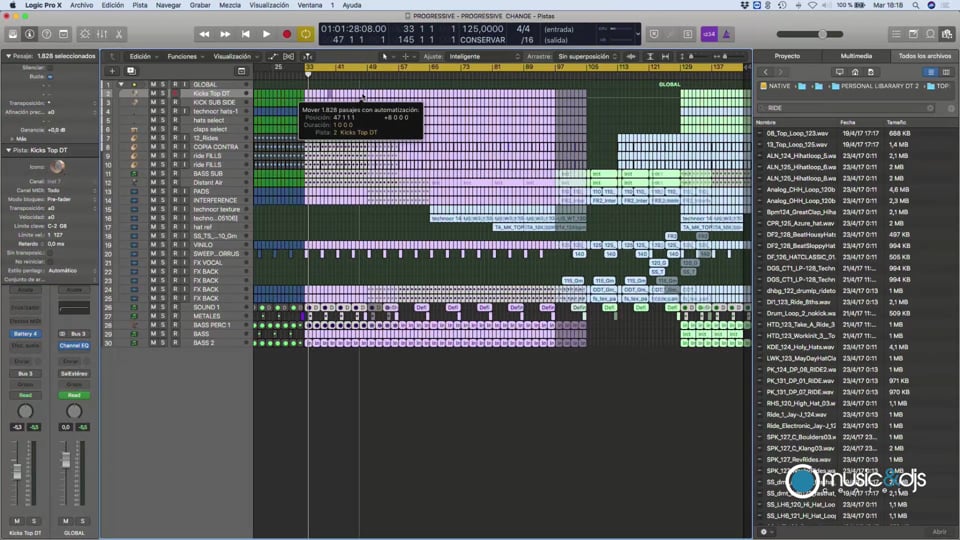
Task: Click the Home location button in browser
Action: click(855, 72)
